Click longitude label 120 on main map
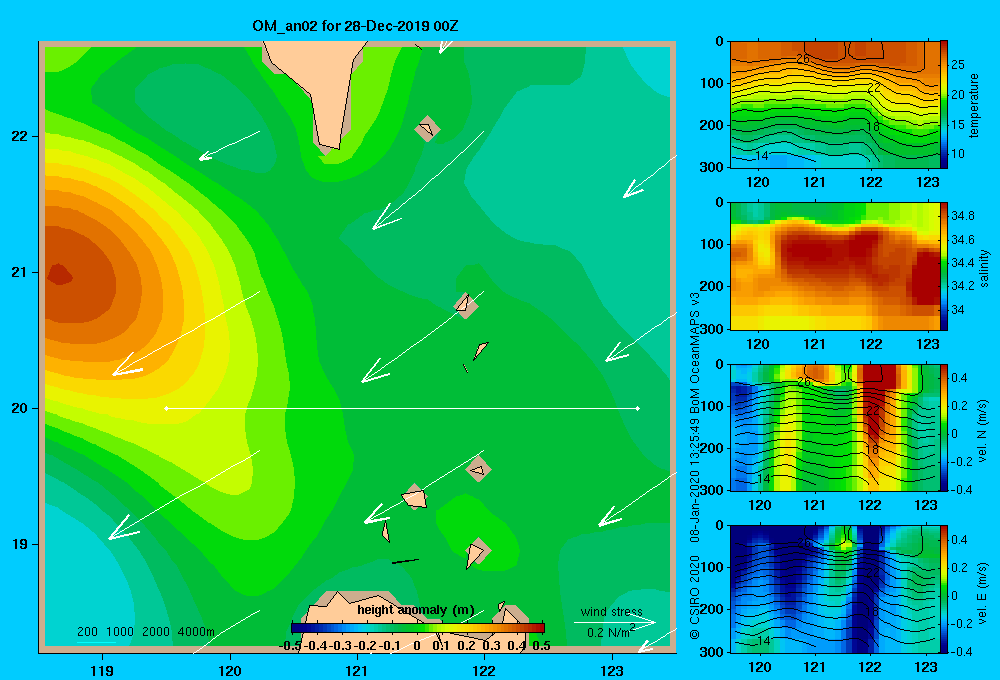 pyautogui.click(x=230, y=670)
